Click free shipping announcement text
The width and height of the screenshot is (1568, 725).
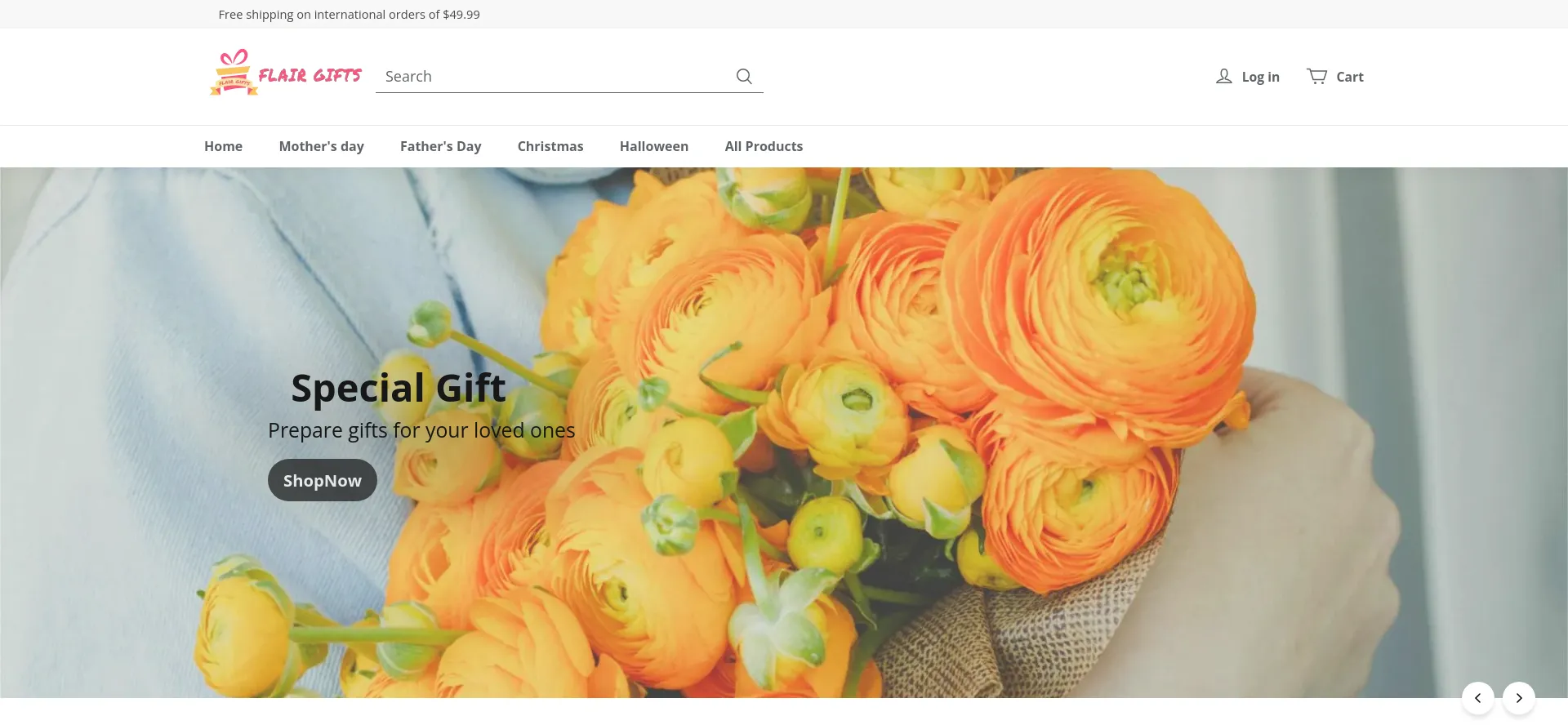click(x=349, y=15)
